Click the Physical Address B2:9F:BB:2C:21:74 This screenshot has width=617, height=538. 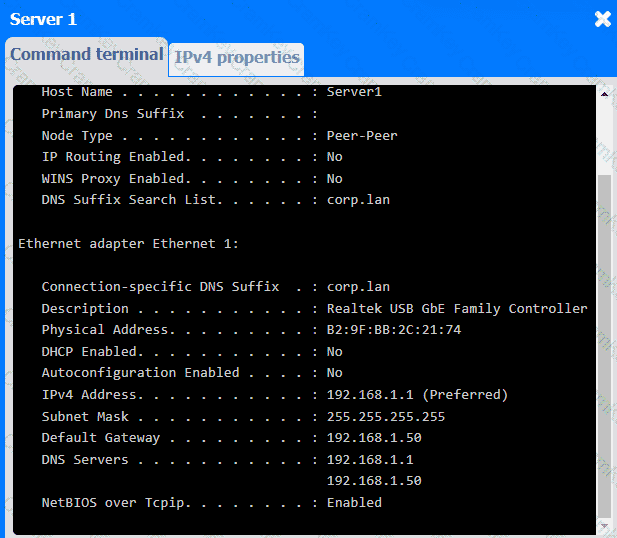[393, 330]
